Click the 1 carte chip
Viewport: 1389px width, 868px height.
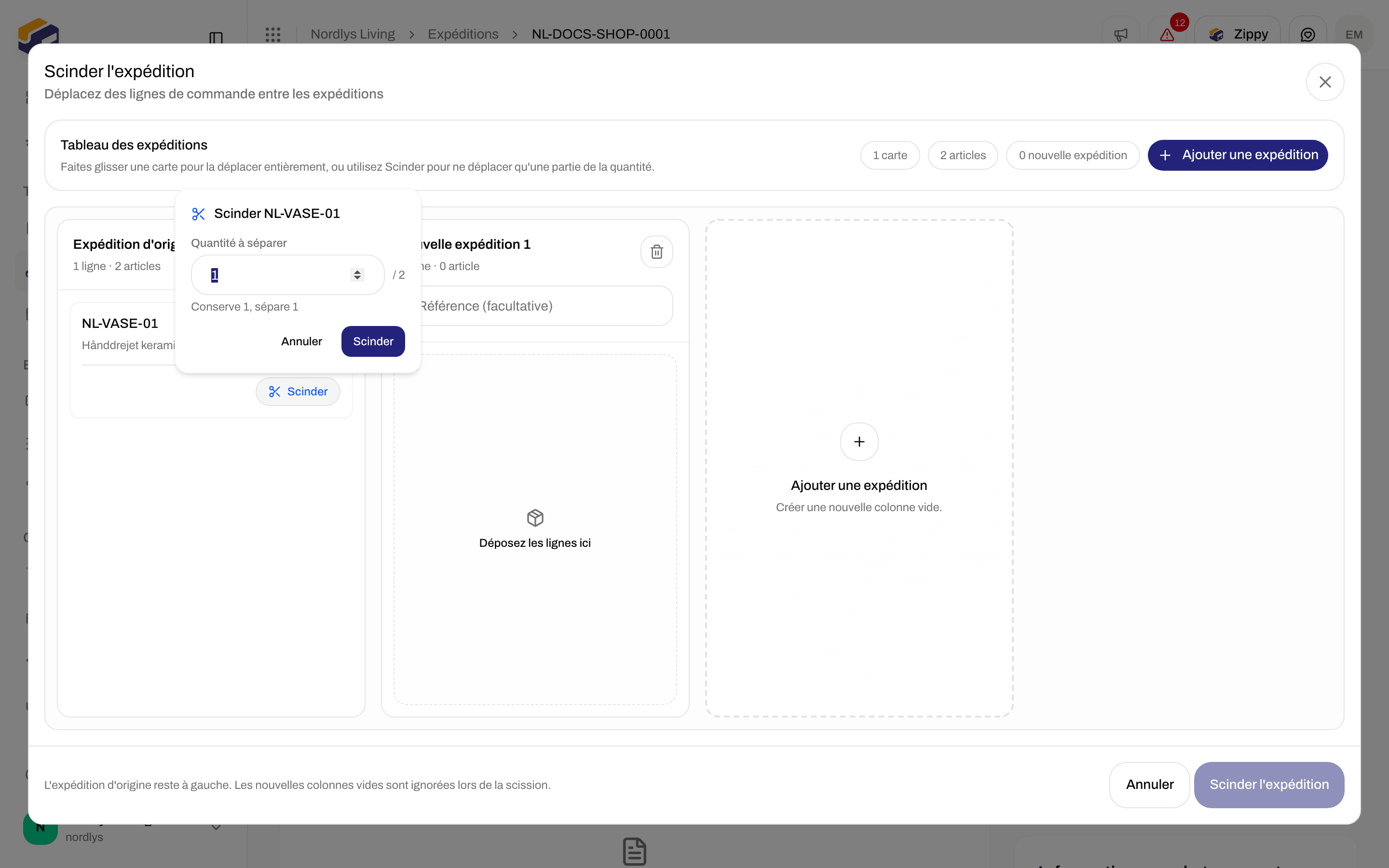(890, 156)
